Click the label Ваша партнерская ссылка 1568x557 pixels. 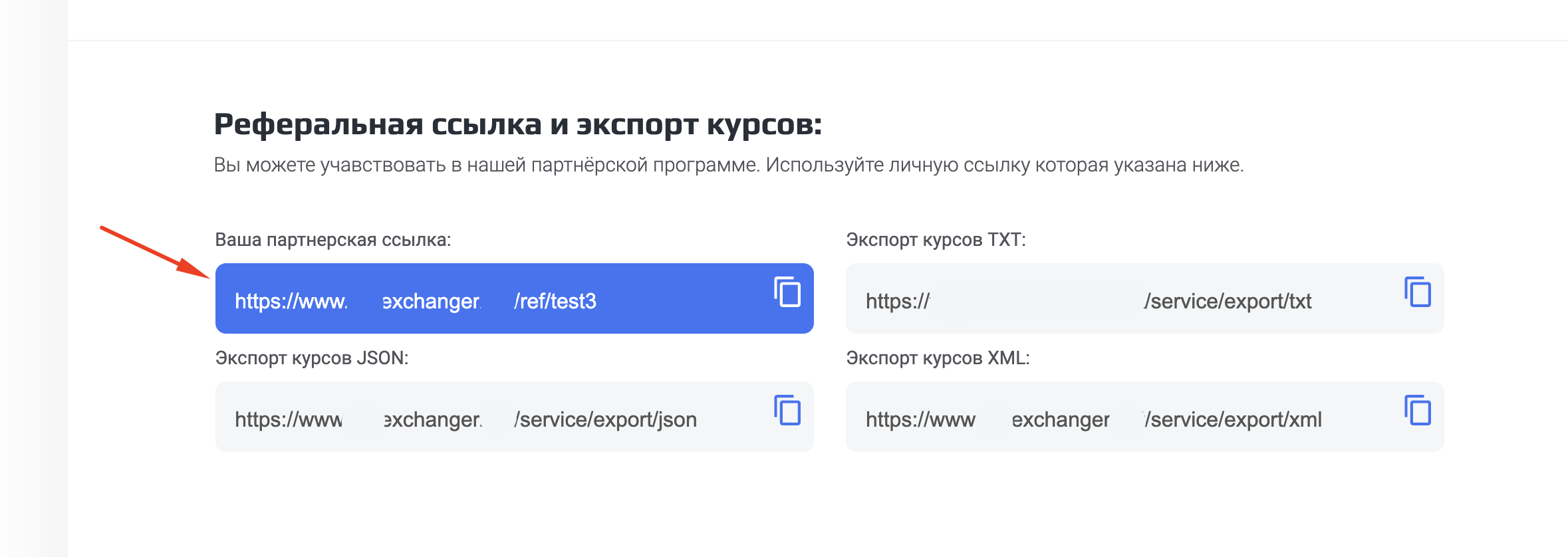pyautogui.click(x=332, y=241)
